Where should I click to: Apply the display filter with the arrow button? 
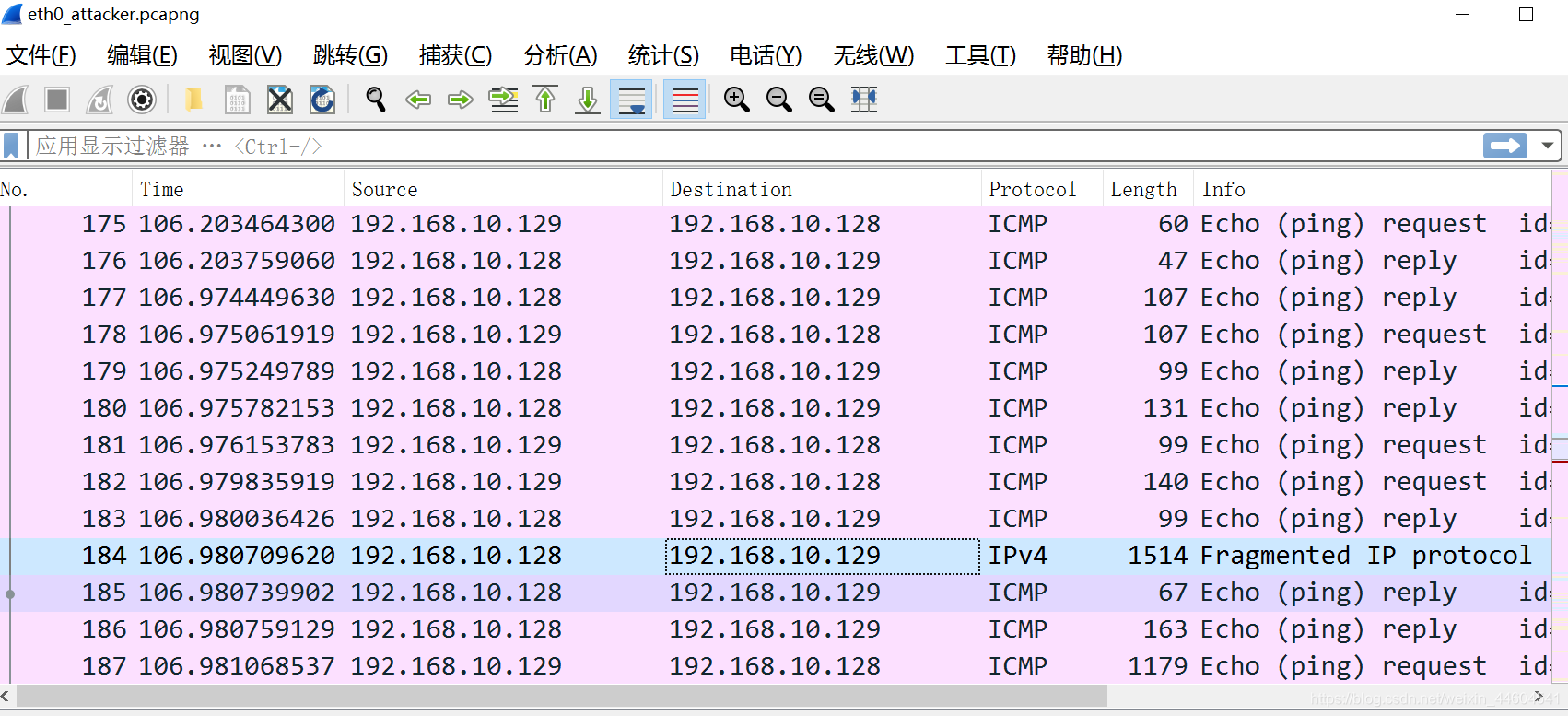pyautogui.click(x=1505, y=146)
